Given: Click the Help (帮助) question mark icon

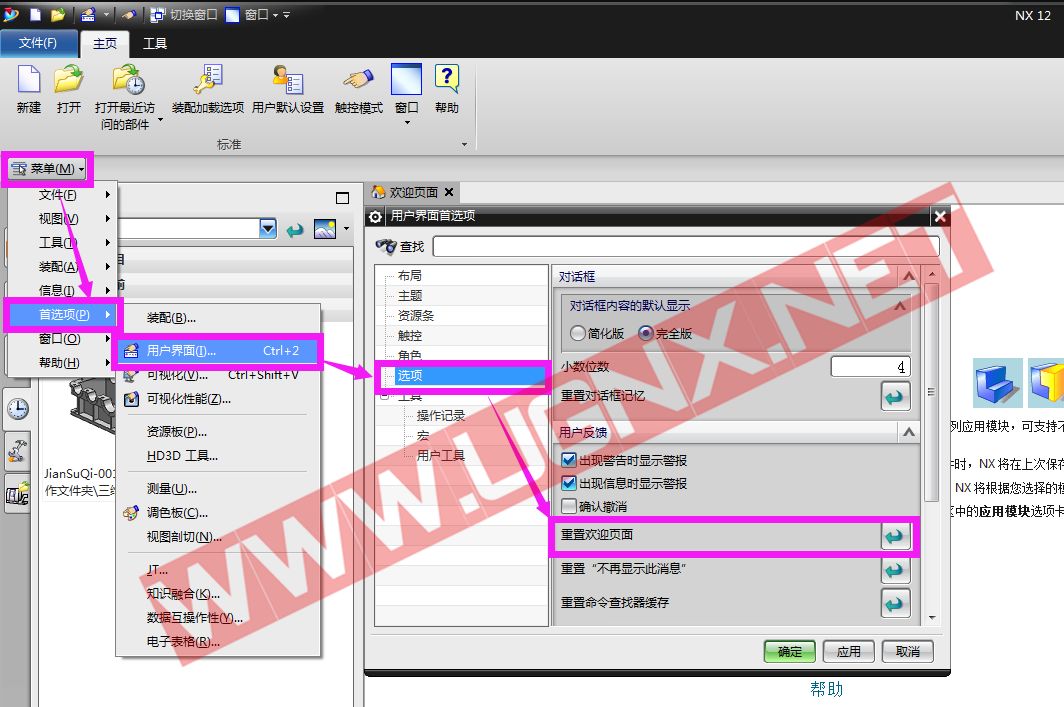Looking at the screenshot, I should coord(446,79).
